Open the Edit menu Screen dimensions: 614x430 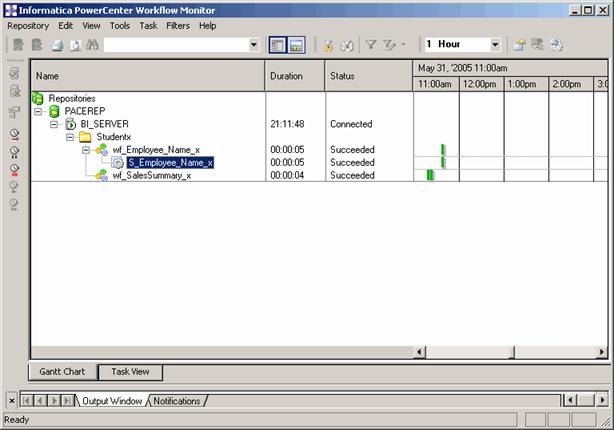(65, 26)
